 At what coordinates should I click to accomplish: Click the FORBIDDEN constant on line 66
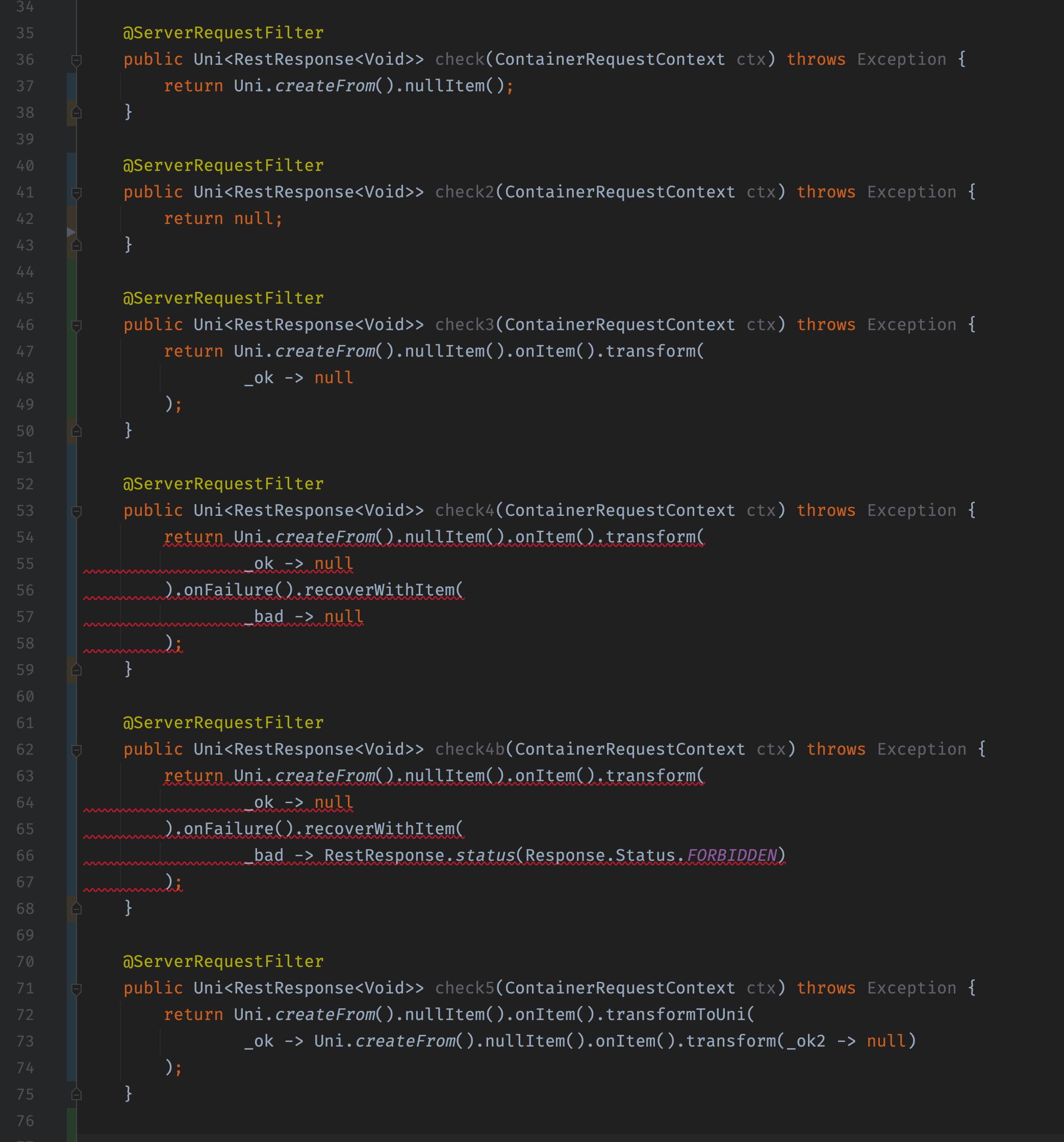pyautogui.click(x=732, y=856)
